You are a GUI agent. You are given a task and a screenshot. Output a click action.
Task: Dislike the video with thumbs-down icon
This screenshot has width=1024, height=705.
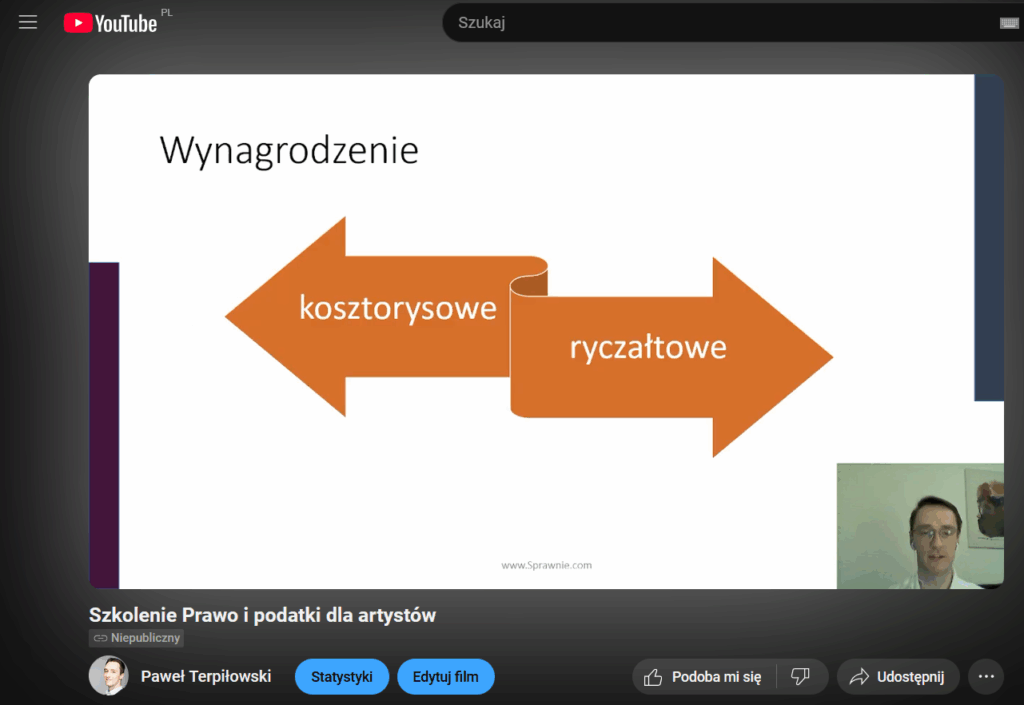tap(800, 677)
